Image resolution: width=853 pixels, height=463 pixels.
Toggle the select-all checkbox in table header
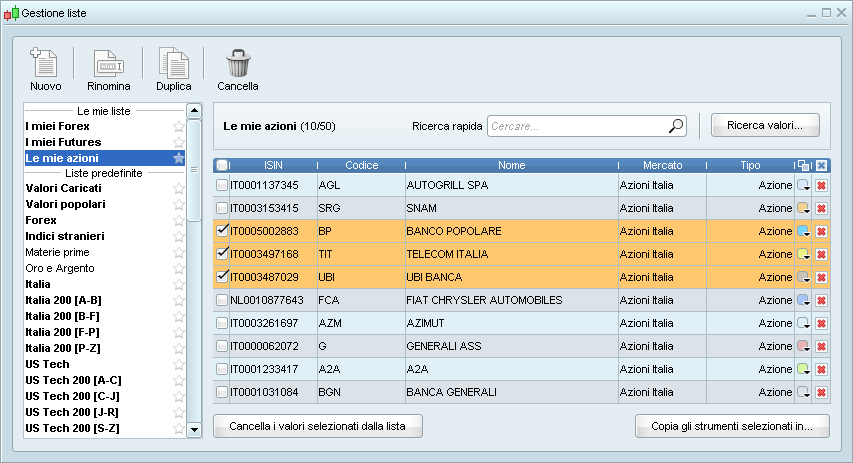[x=222, y=165]
